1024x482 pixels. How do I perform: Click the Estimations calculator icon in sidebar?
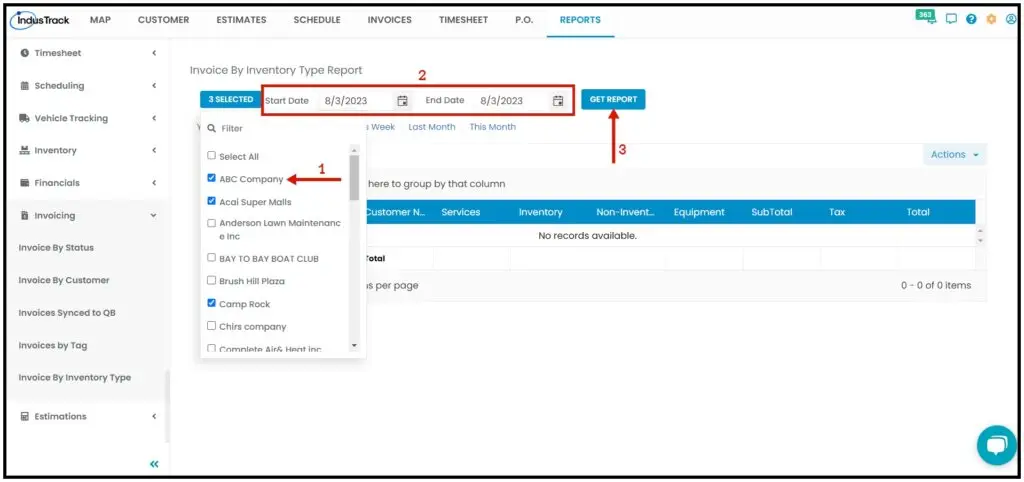[25, 416]
